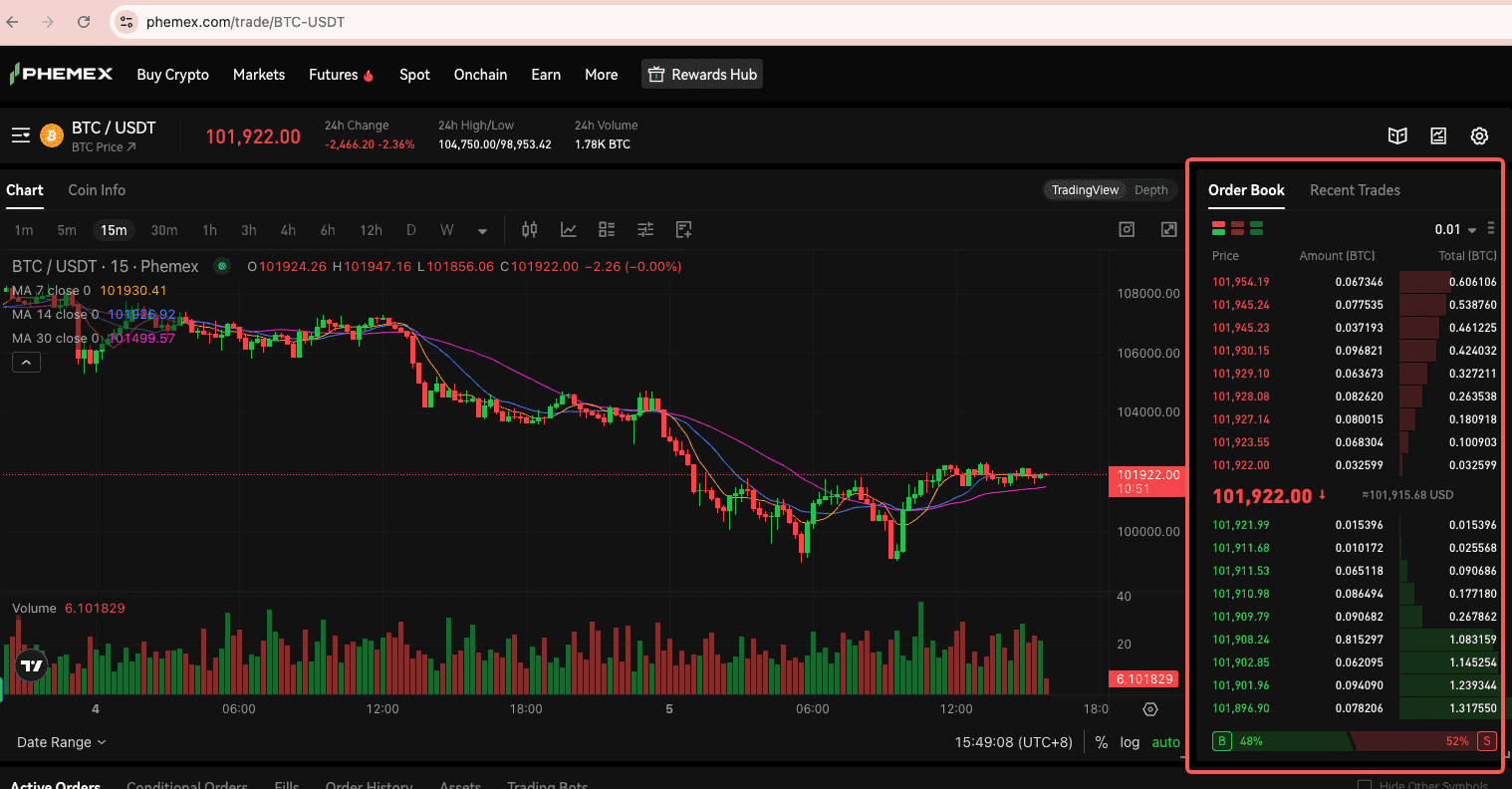This screenshot has width=1512, height=789.
Task: Open platform settings via gear icon
Action: click(x=1479, y=135)
